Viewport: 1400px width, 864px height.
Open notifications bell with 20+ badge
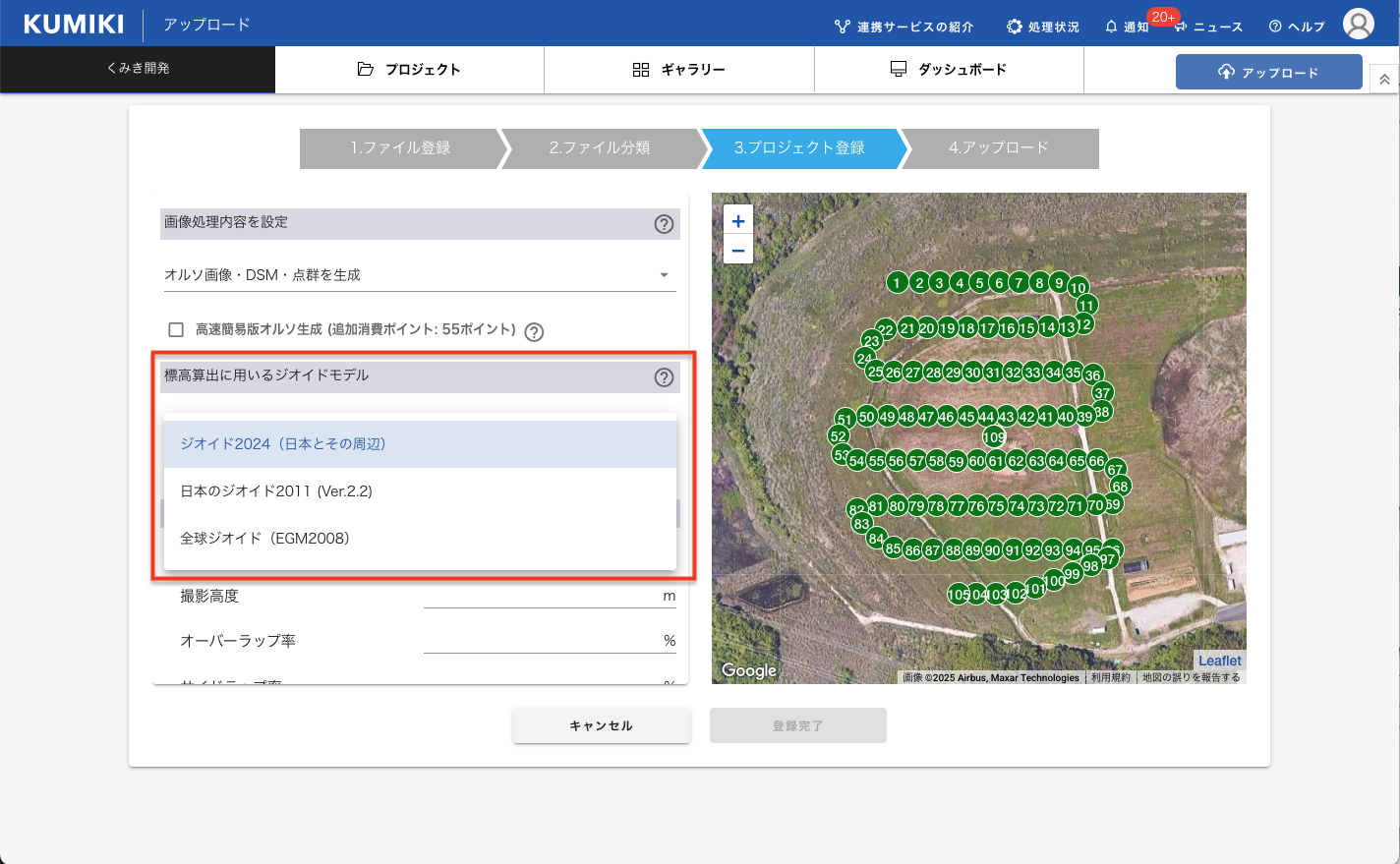coord(1127,27)
